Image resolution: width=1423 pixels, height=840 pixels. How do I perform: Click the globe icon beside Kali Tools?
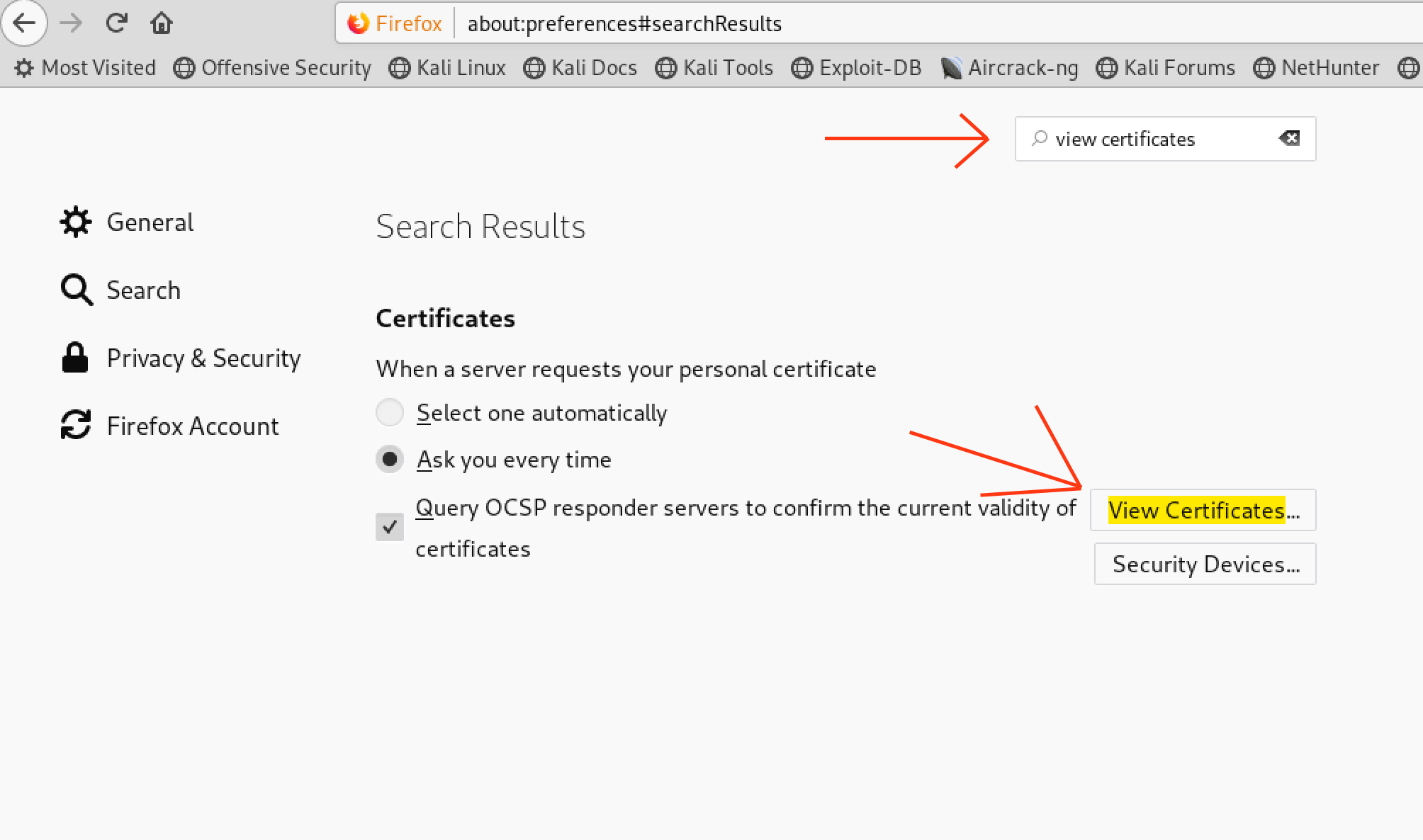pyautogui.click(x=666, y=68)
